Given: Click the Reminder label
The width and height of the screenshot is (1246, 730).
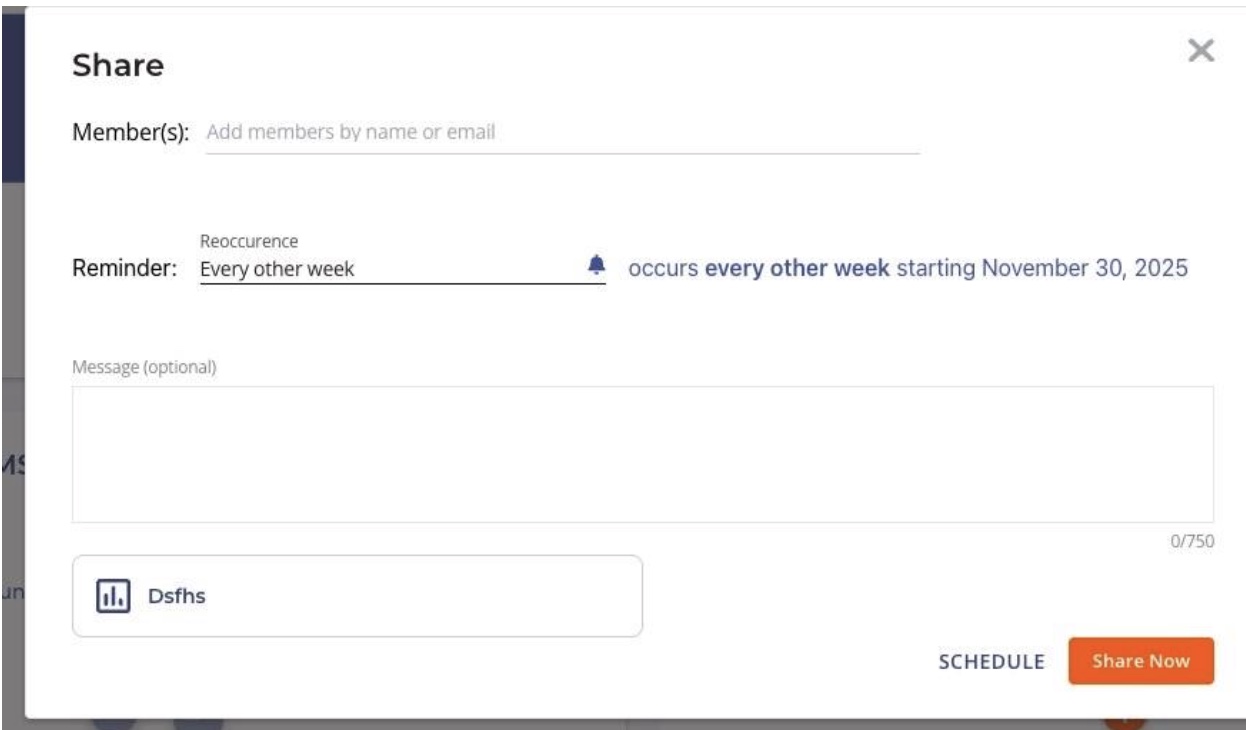Looking at the screenshot, I should click(x=124, y=269).
